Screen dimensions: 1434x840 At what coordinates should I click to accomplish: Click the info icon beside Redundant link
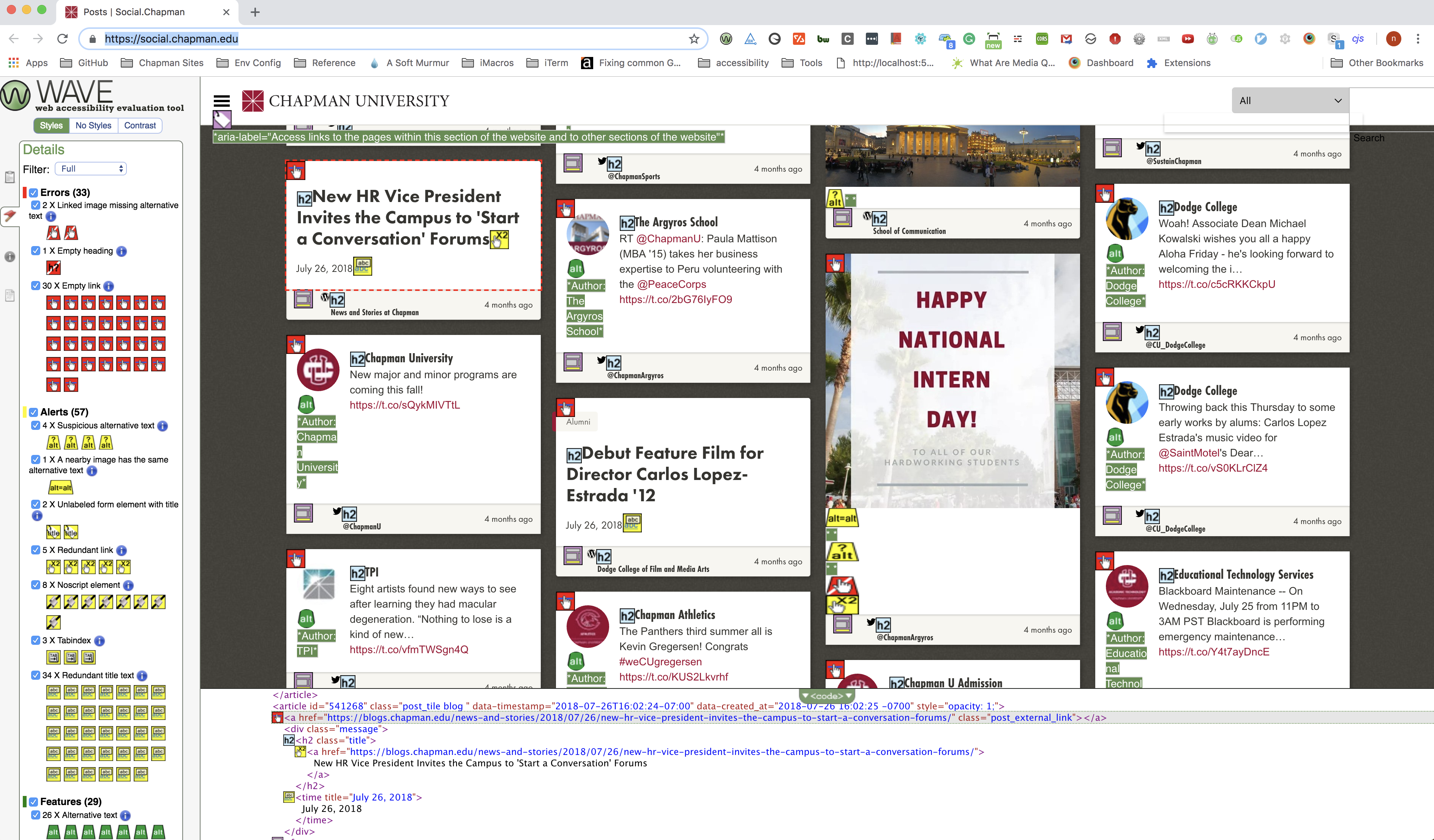pos(121,550)
